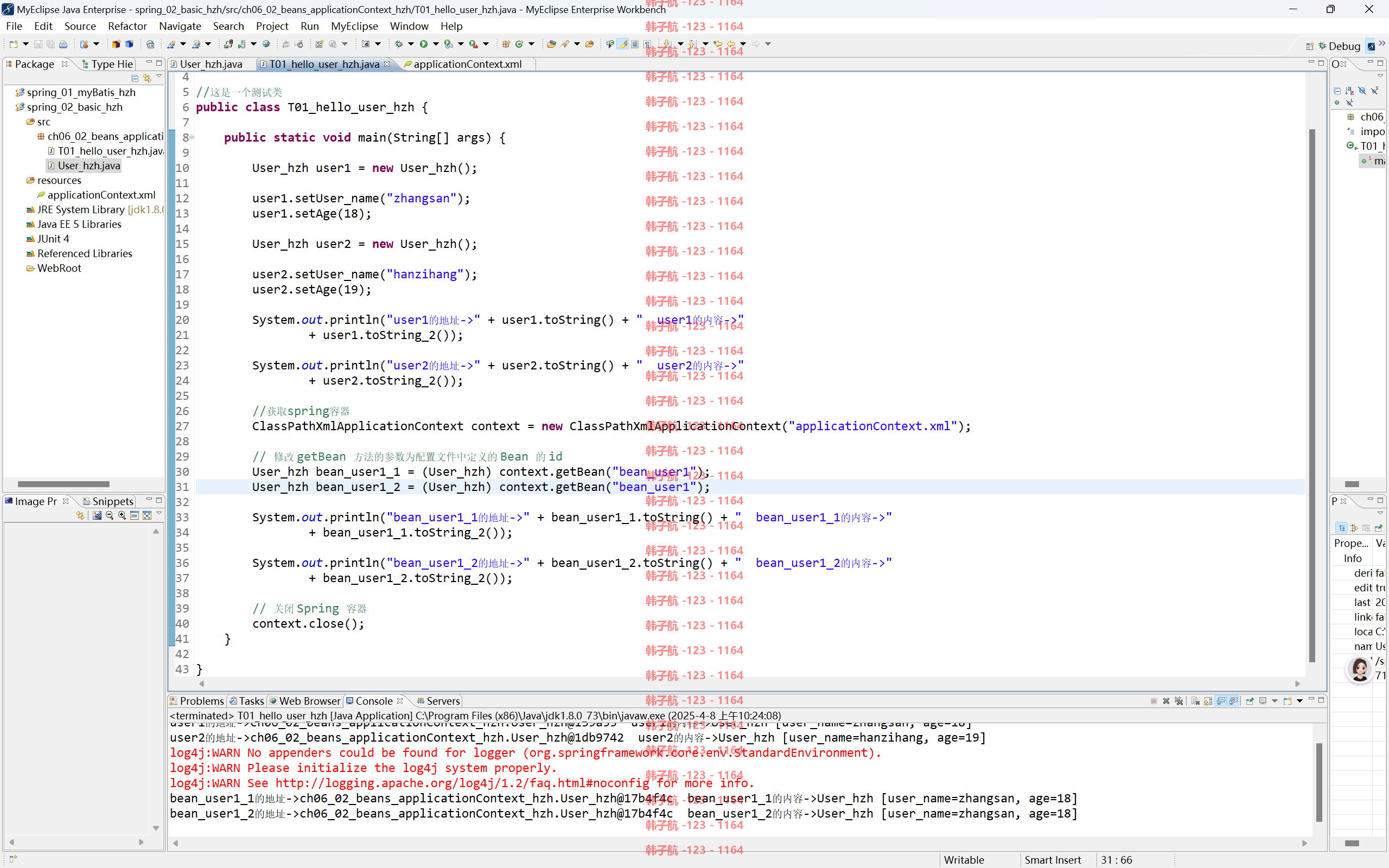Click Remove All Terminated Launches in Console

(x=1179, y=701)
